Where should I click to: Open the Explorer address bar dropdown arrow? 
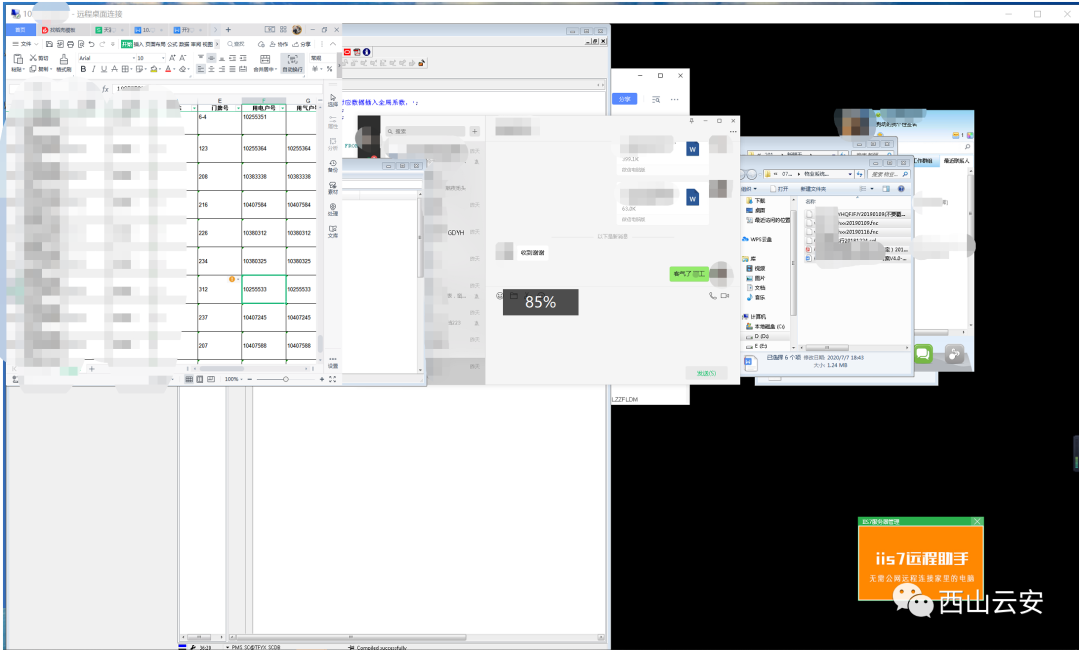(850, 174)
